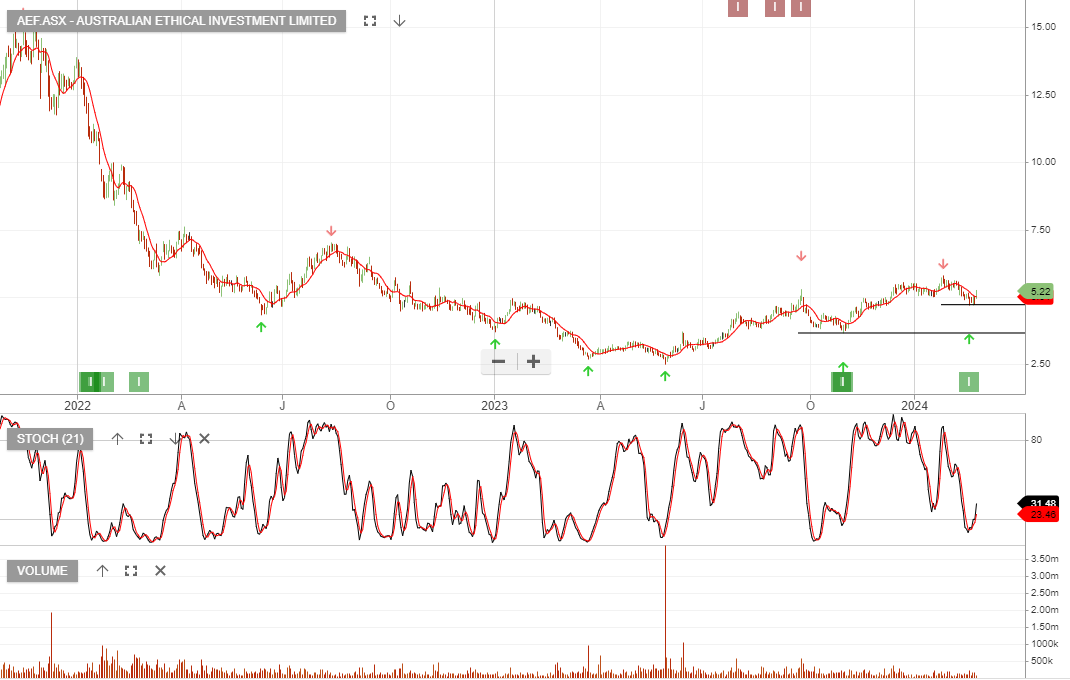Click the down arrow beside the chart title

click(399, 21)
